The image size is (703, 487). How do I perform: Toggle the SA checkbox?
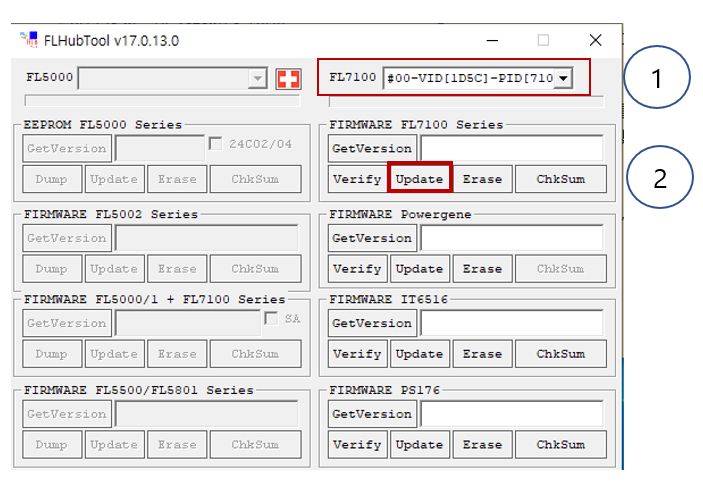click(271, 319)
